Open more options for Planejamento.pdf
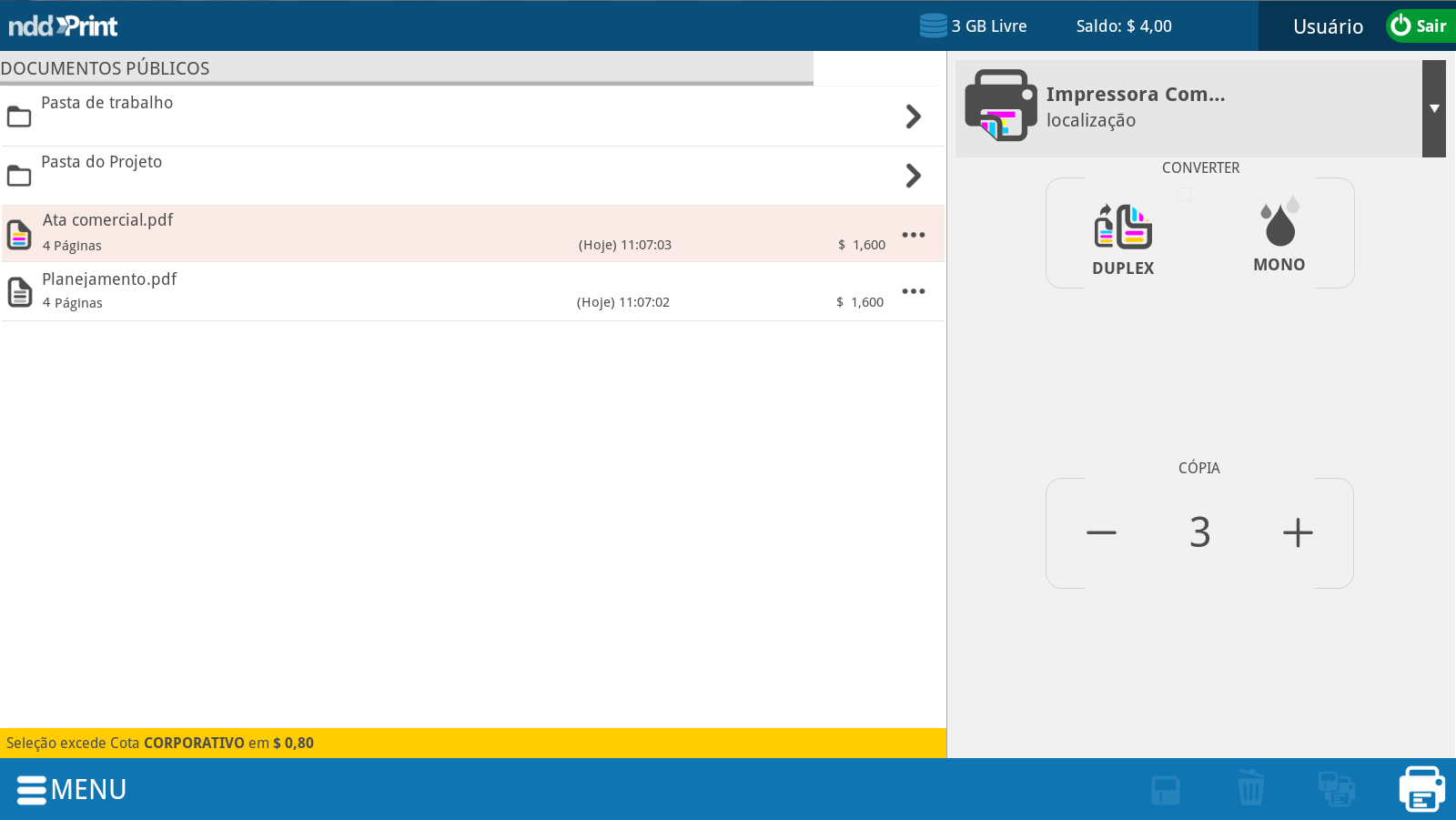The height and width of the screenshot is (820, 1456). [x=913, y=291]
